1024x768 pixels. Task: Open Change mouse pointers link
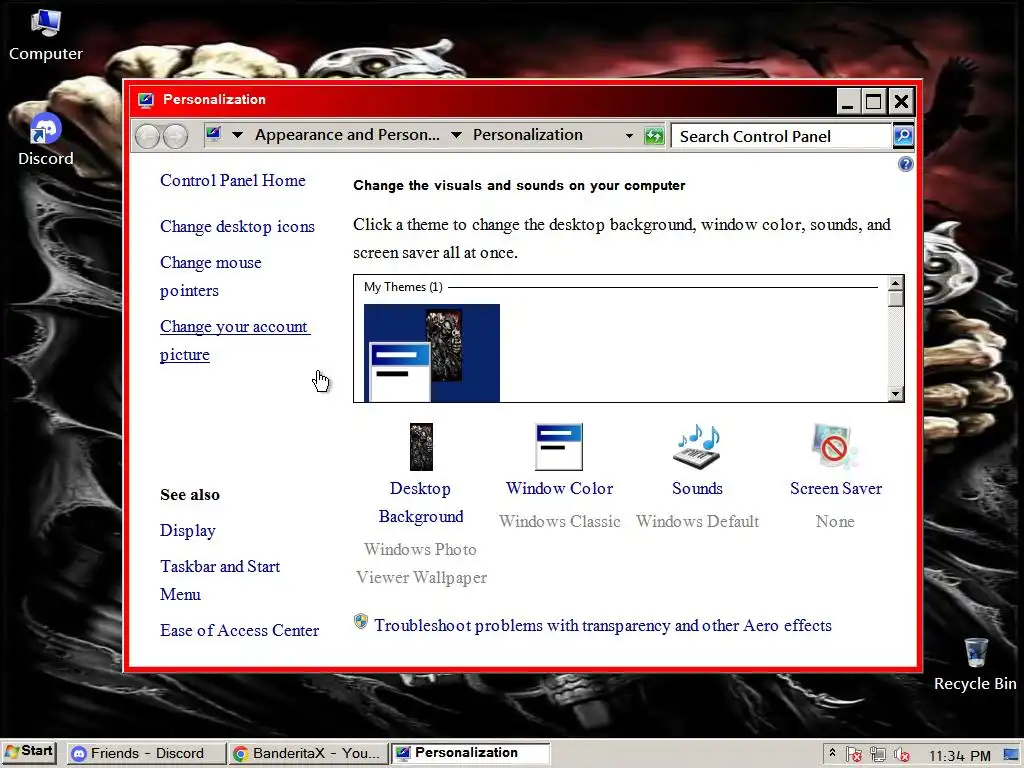pos(210,276)
